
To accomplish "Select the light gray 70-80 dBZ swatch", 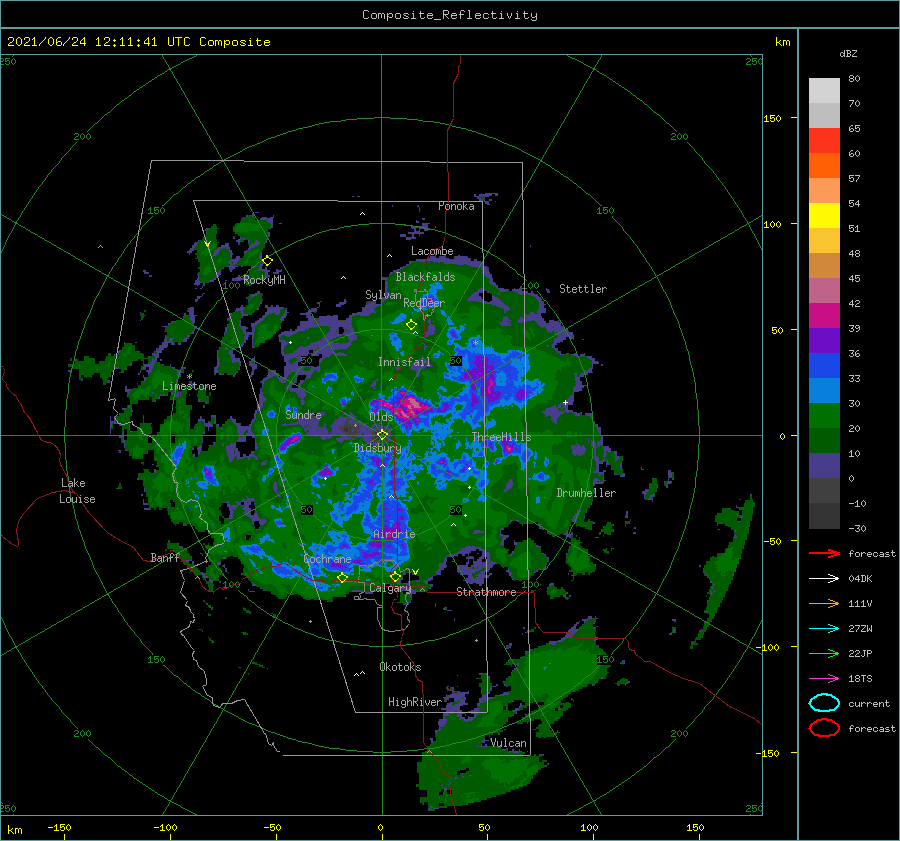I will click(824, 91).
